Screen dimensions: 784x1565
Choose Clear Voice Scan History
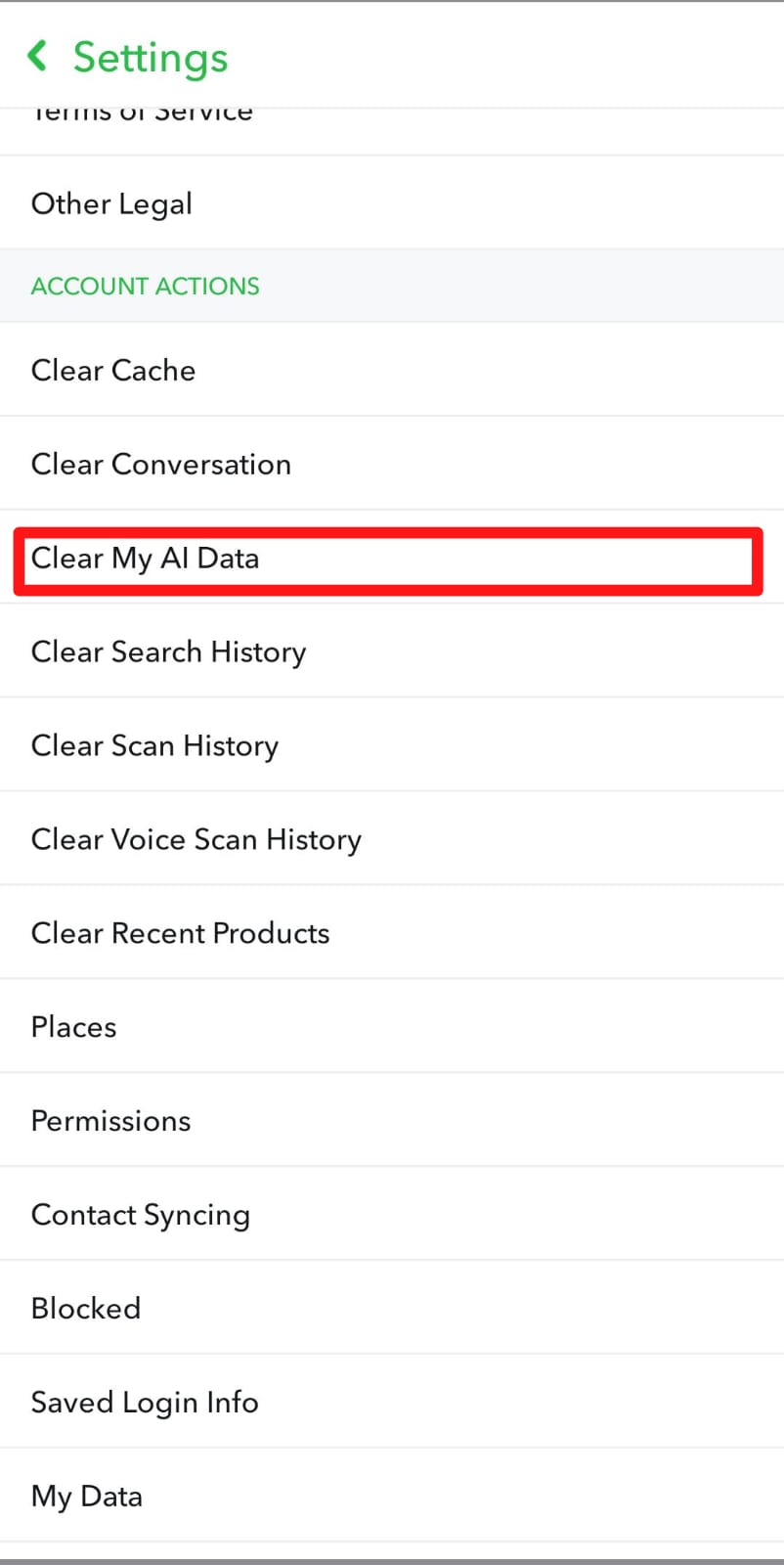(x=196, y=839)
